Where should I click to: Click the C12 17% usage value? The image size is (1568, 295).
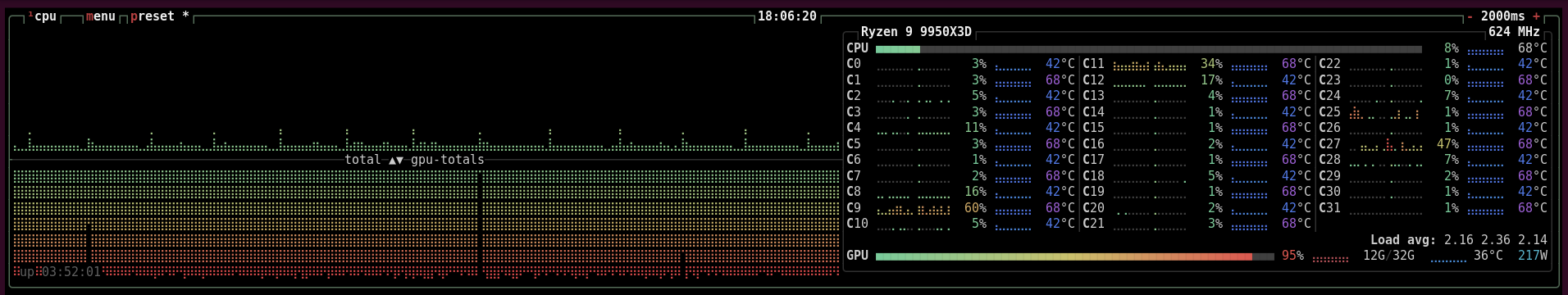pos(1211,80)
